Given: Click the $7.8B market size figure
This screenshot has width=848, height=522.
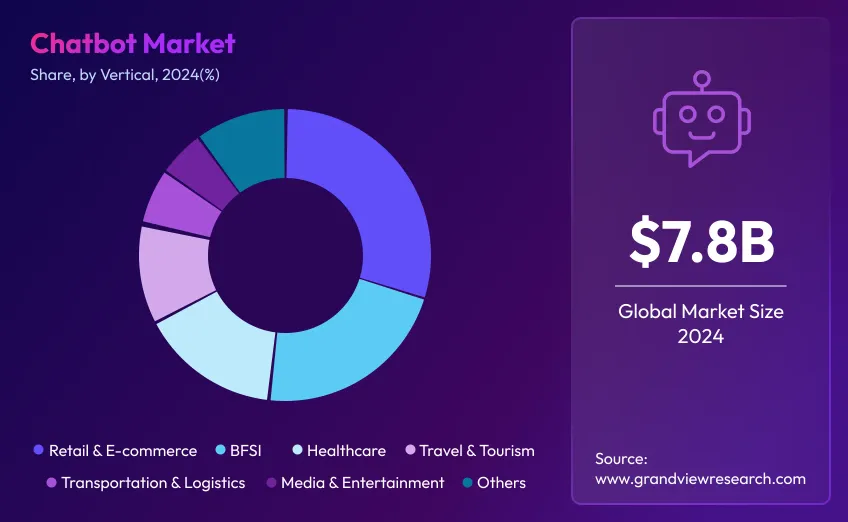Looking at the screenshot, I should [701, 241].
